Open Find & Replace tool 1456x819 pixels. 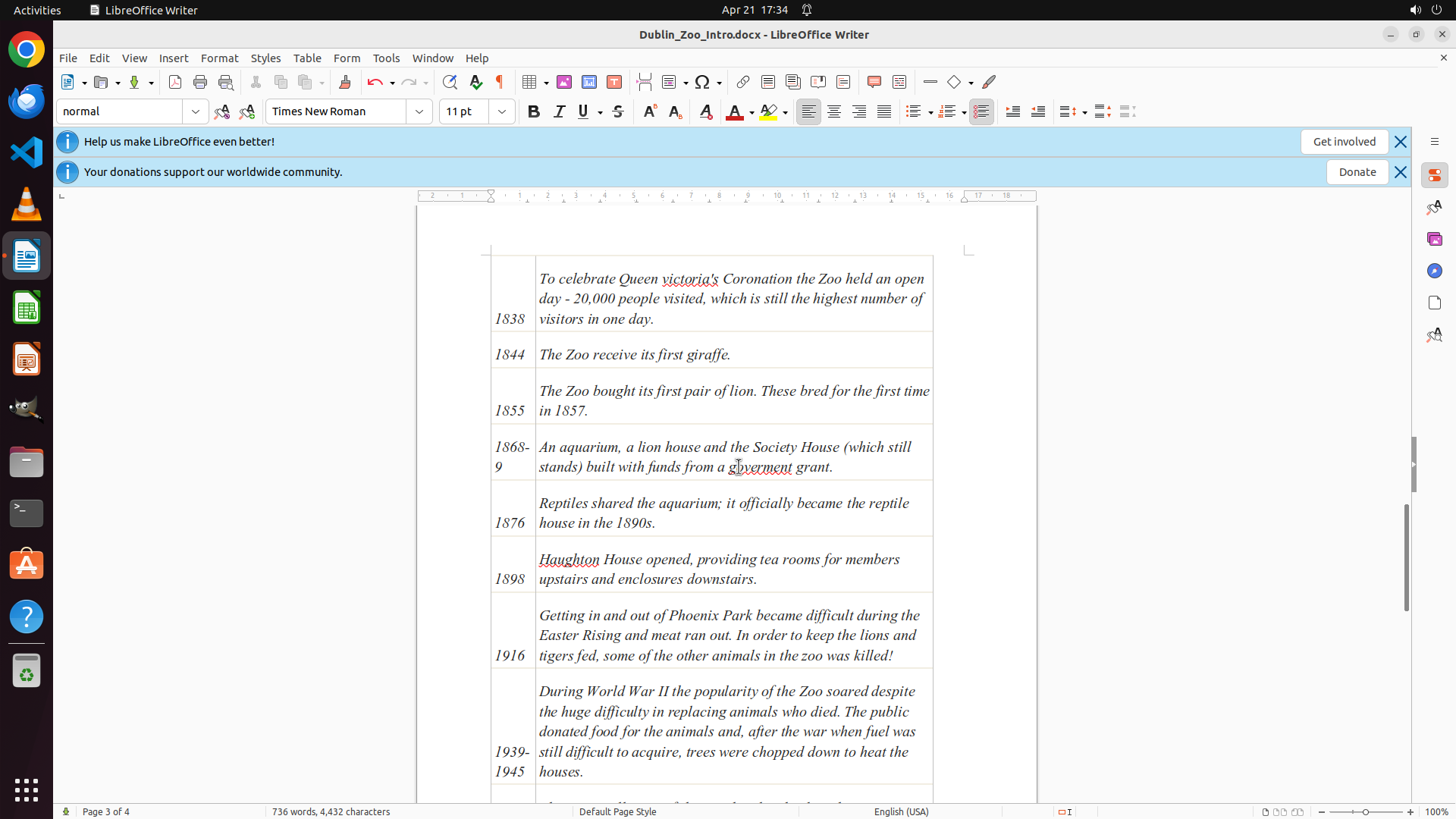pos(450,82)
